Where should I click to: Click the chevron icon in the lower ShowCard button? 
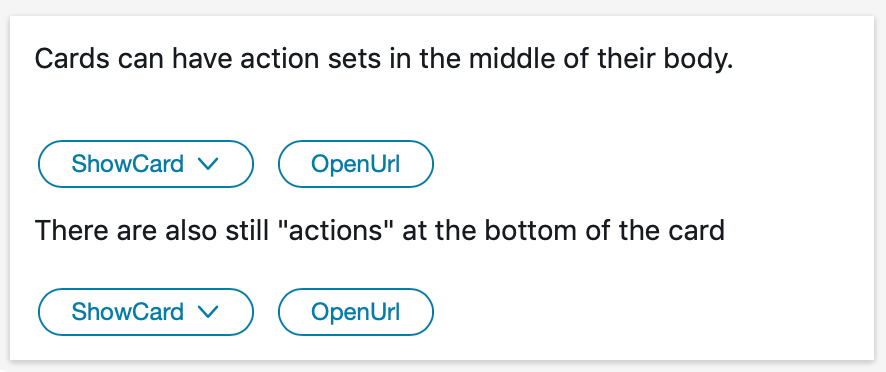point(209,312)
